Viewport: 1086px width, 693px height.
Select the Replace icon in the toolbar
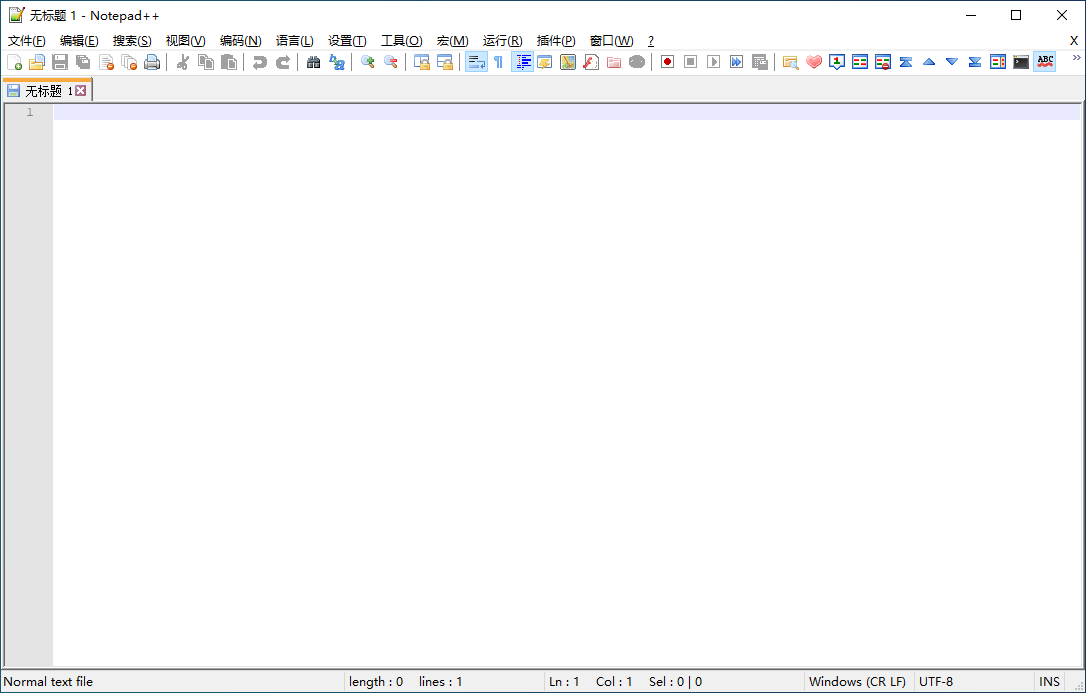point(337,61)
